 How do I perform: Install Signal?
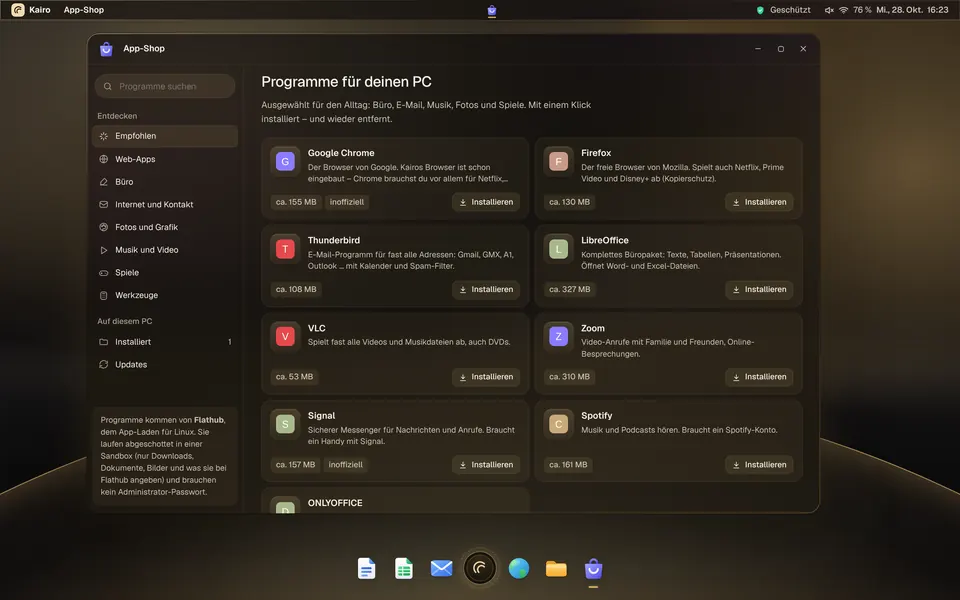(x=486, y=465)
